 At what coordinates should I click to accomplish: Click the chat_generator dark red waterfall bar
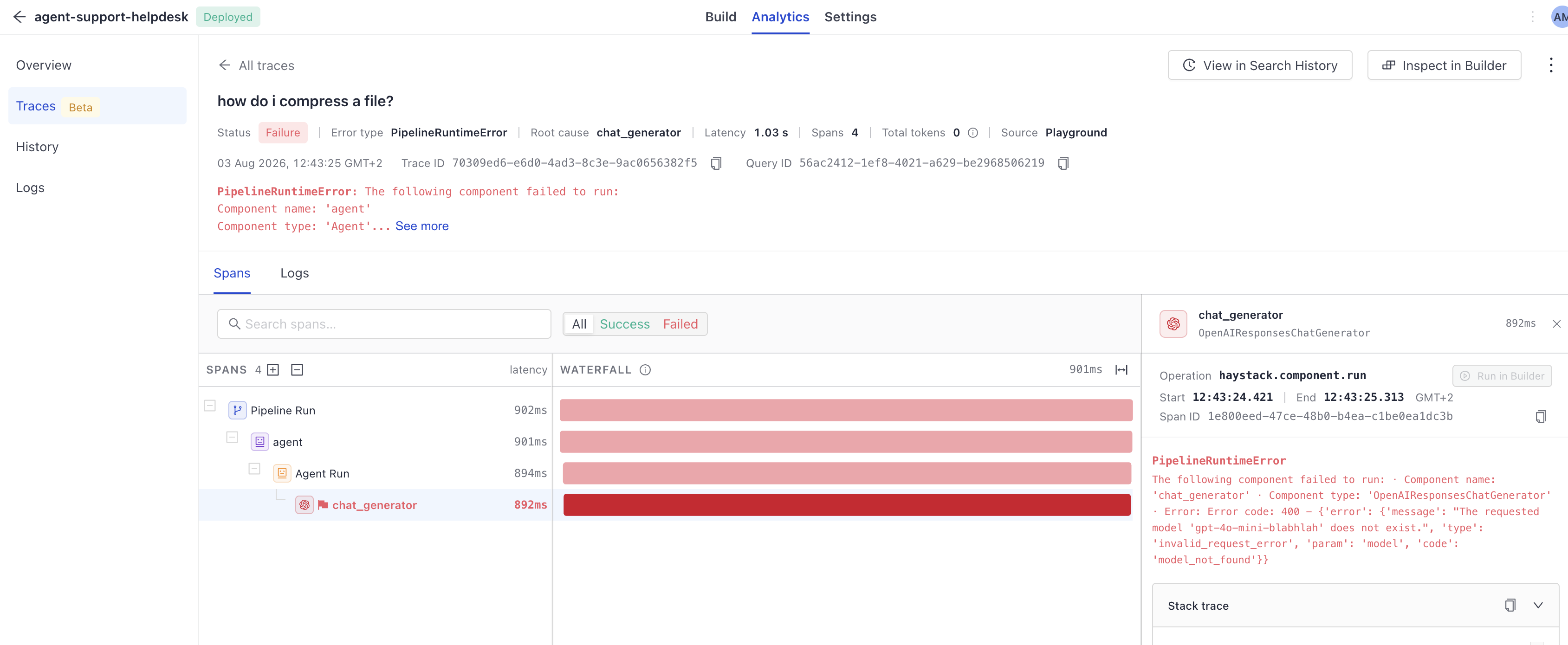(x=847, y=505)
